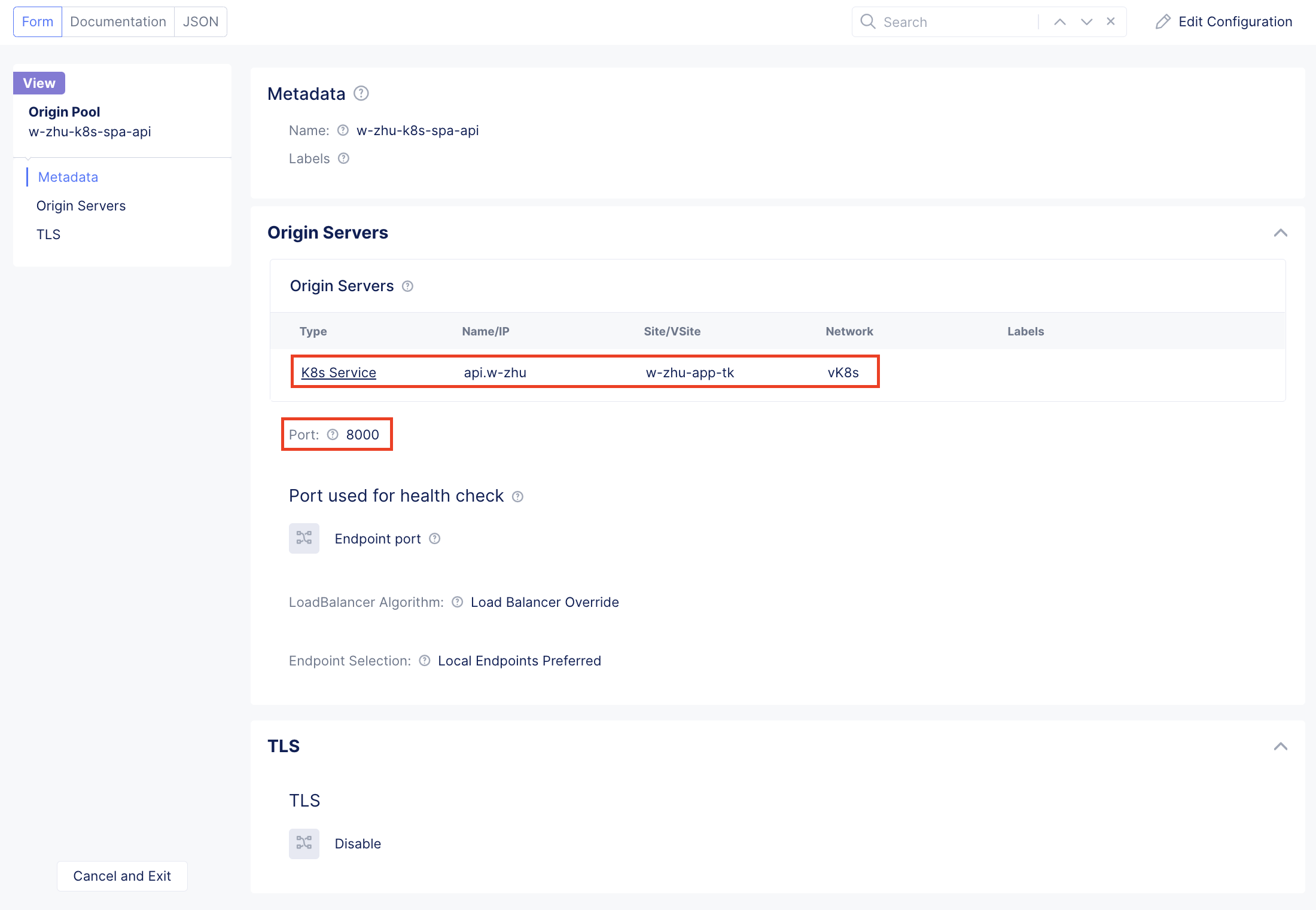Click the Origin Servers table help icon

(x=407, y=286)
